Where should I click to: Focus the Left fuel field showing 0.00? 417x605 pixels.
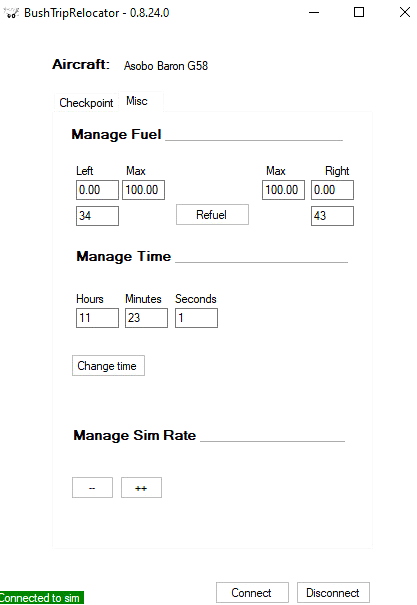[97, 190]
